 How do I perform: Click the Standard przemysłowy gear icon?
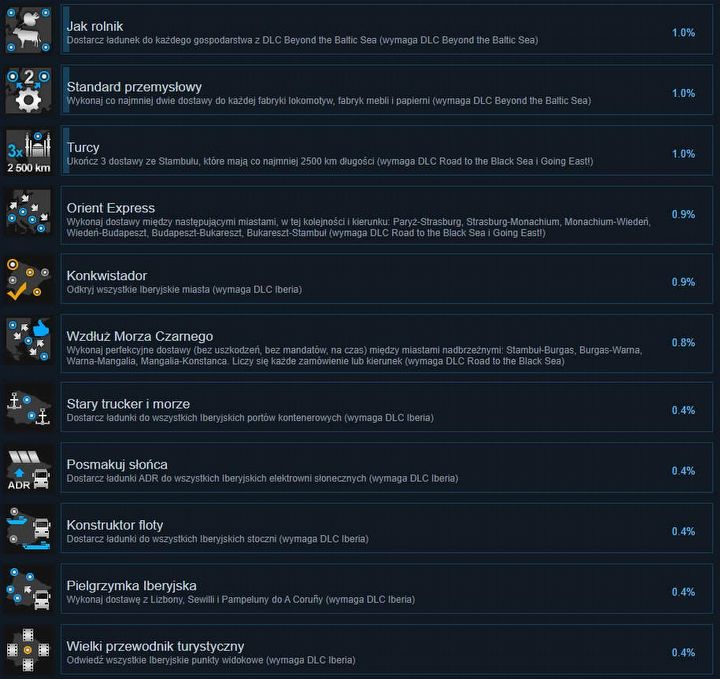click(28, 90)
